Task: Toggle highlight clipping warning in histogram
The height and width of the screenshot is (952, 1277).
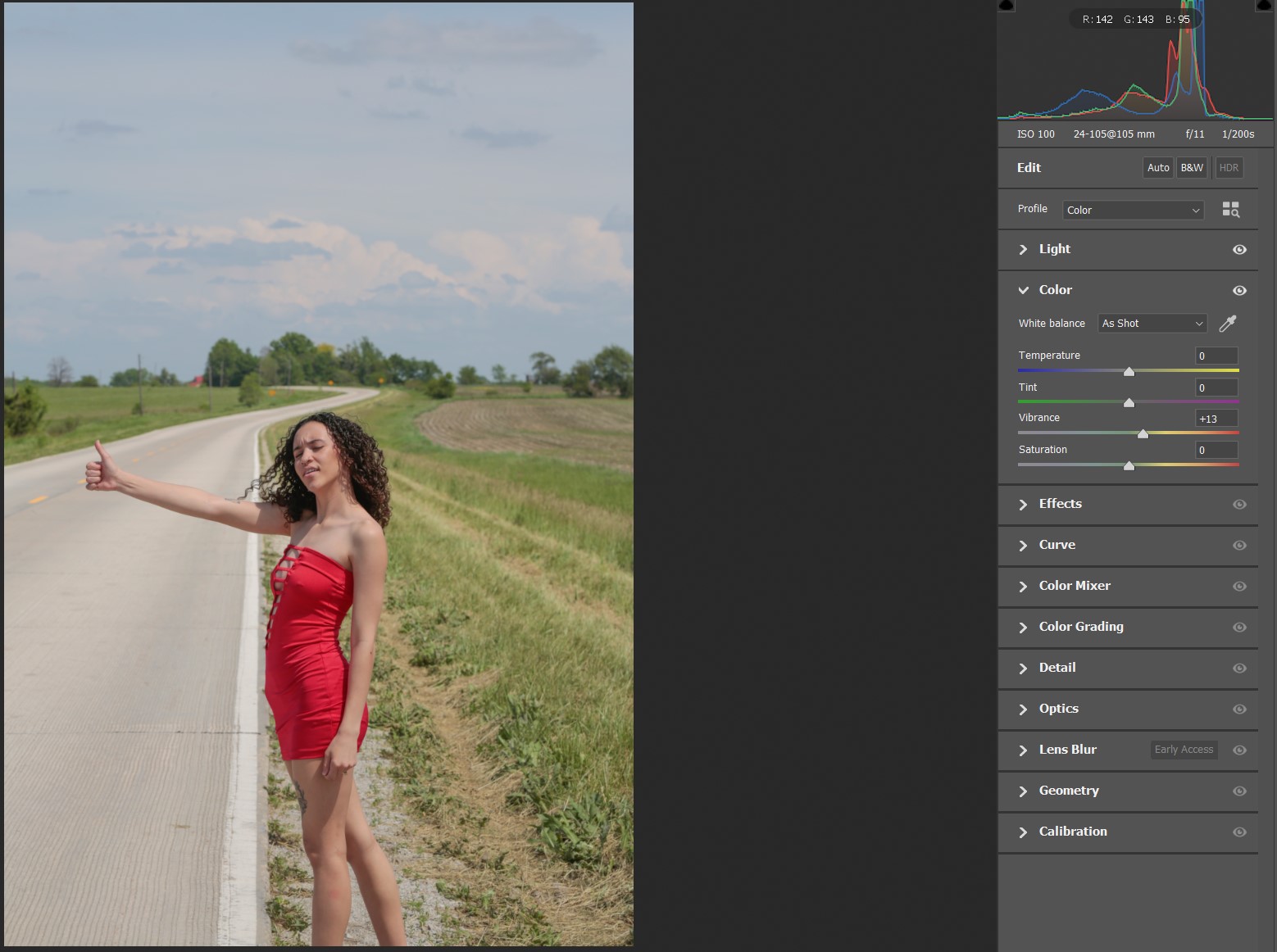Action: (x=1265, y=6)
